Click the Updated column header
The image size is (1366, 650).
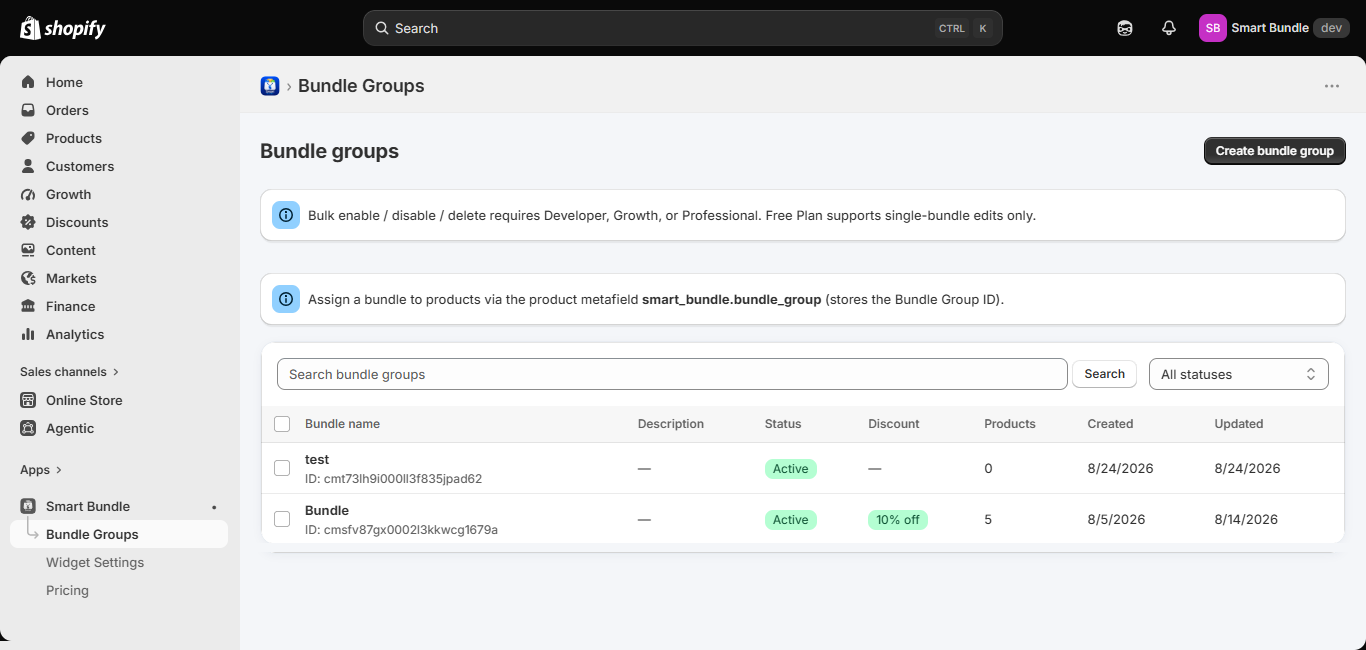pyautogui.click(x=1239, y=424)
